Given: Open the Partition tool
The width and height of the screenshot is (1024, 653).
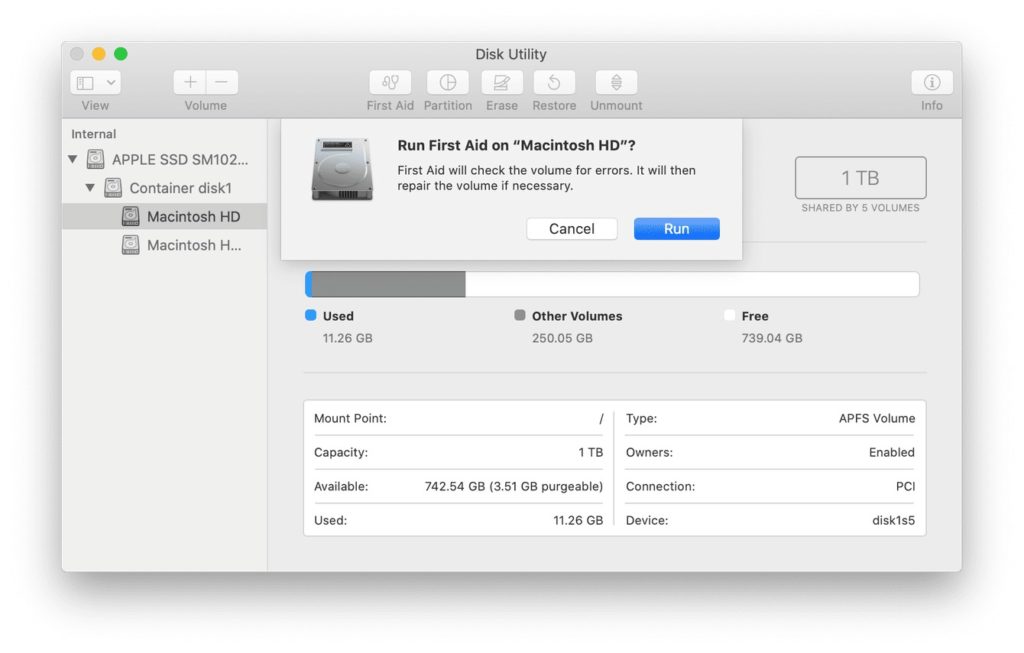Looking at the screenshot, I should [x=447, y=82].
